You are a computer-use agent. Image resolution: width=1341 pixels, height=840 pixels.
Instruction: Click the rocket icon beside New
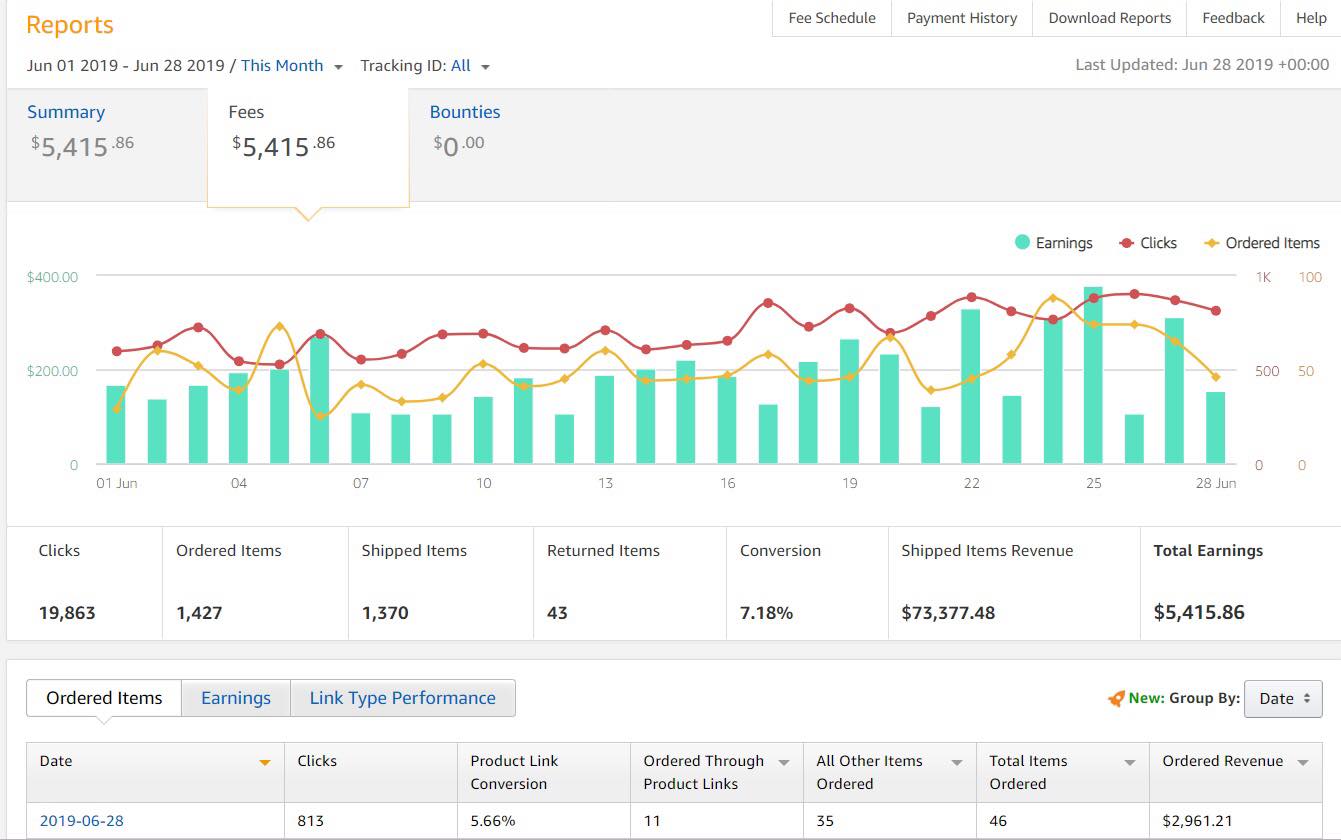1116,699
